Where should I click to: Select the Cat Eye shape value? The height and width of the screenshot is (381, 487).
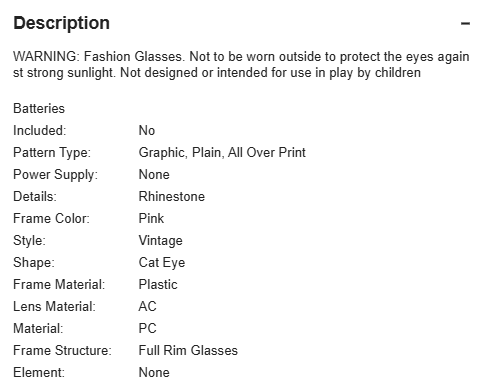[162, 263]
